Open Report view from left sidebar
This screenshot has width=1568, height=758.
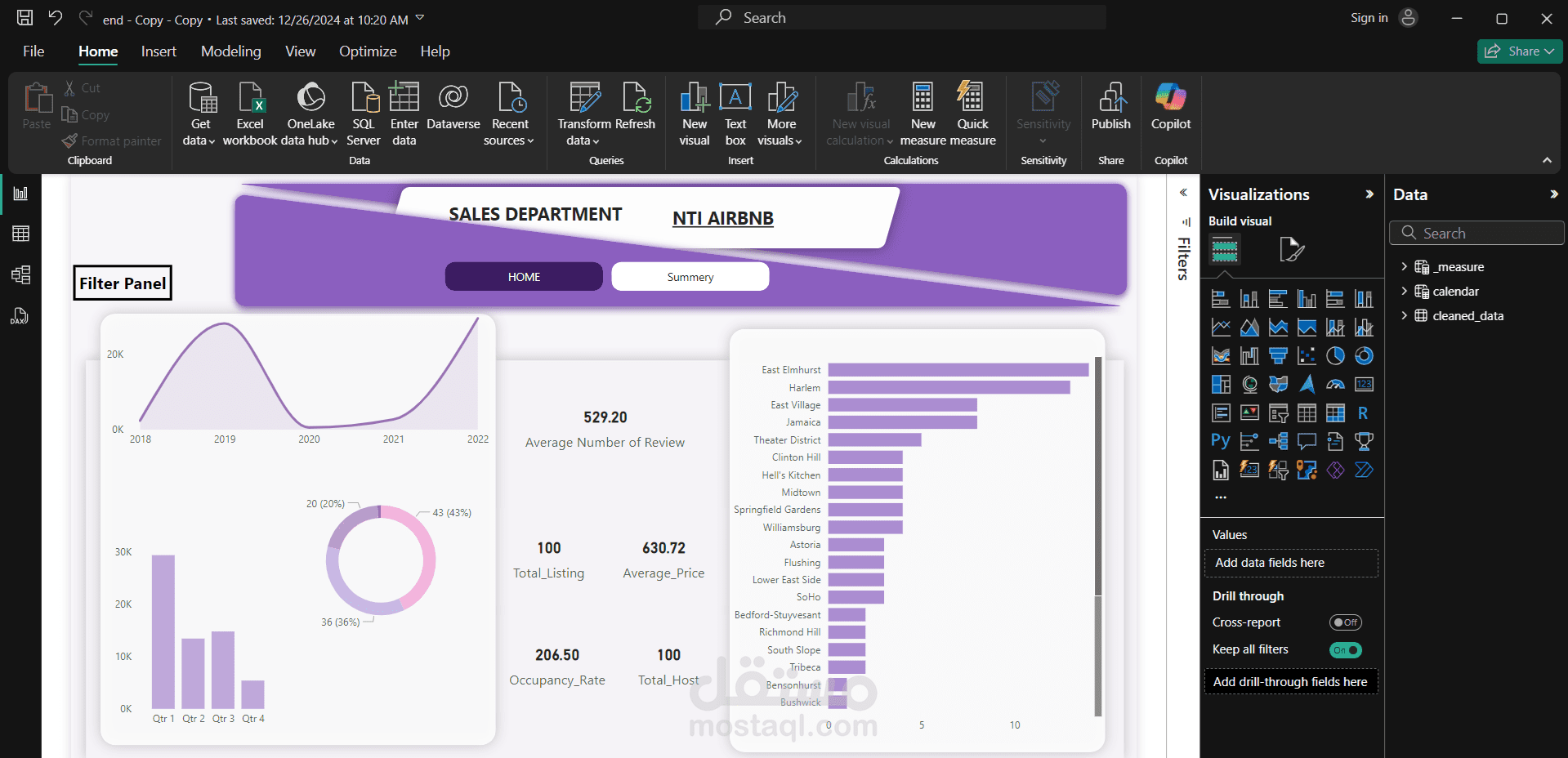click(20, 194)
